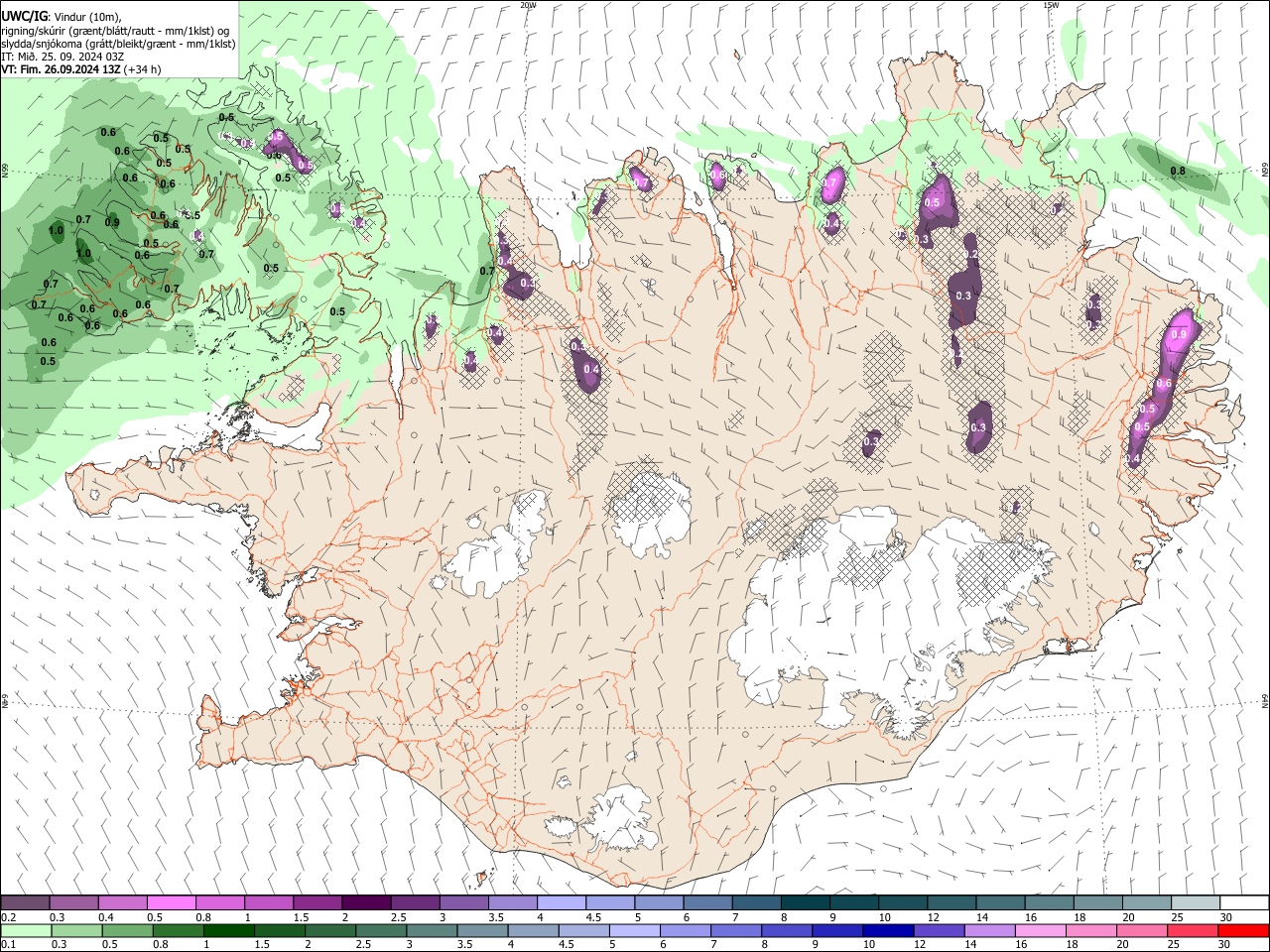The height and width of the screenshot is (952, 1270).
Task: Click the "0.1" legend label
Action: [x=8, y=946]
